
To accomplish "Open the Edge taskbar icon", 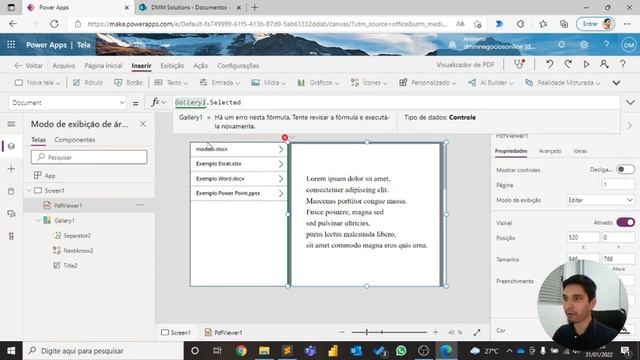I will [x=446, y=350].
